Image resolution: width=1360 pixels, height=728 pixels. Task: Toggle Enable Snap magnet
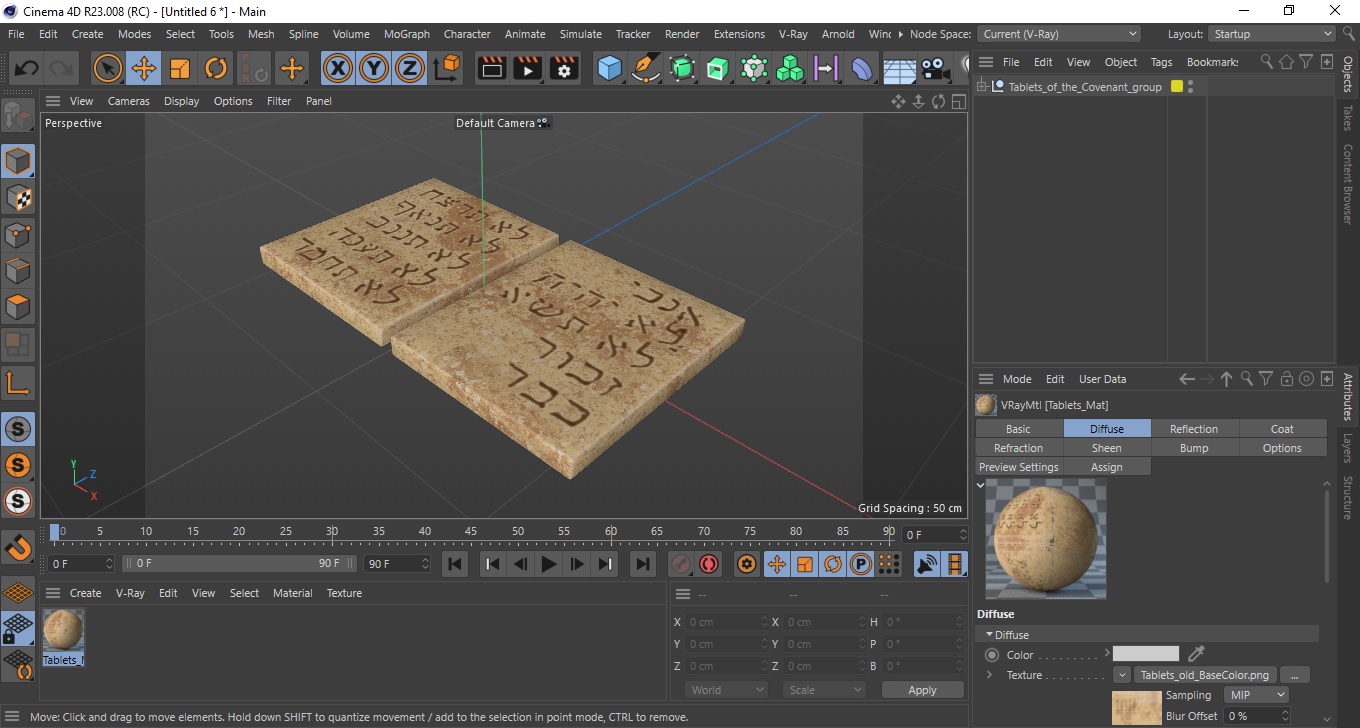click(x=18, y=547)
